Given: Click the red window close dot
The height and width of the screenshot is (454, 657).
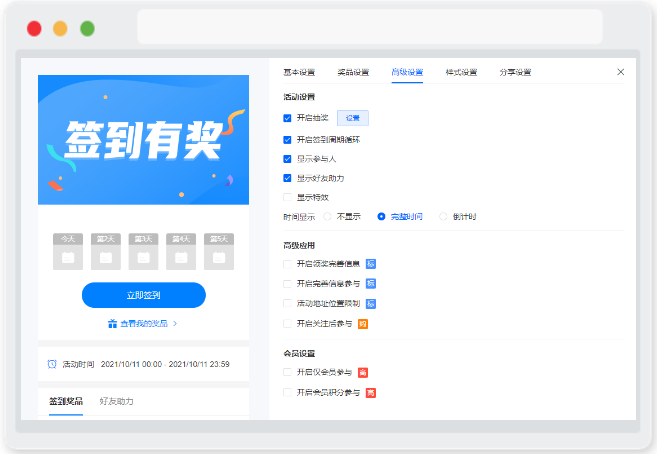Looking at the screenshot, I should point(34,28).
